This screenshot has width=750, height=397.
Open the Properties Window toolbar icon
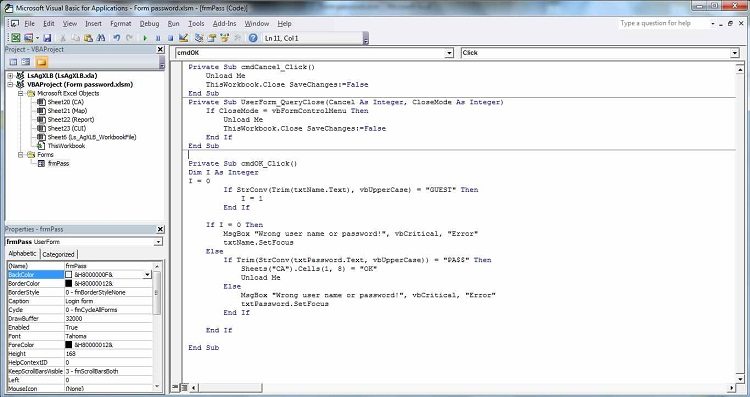(212, 38)
